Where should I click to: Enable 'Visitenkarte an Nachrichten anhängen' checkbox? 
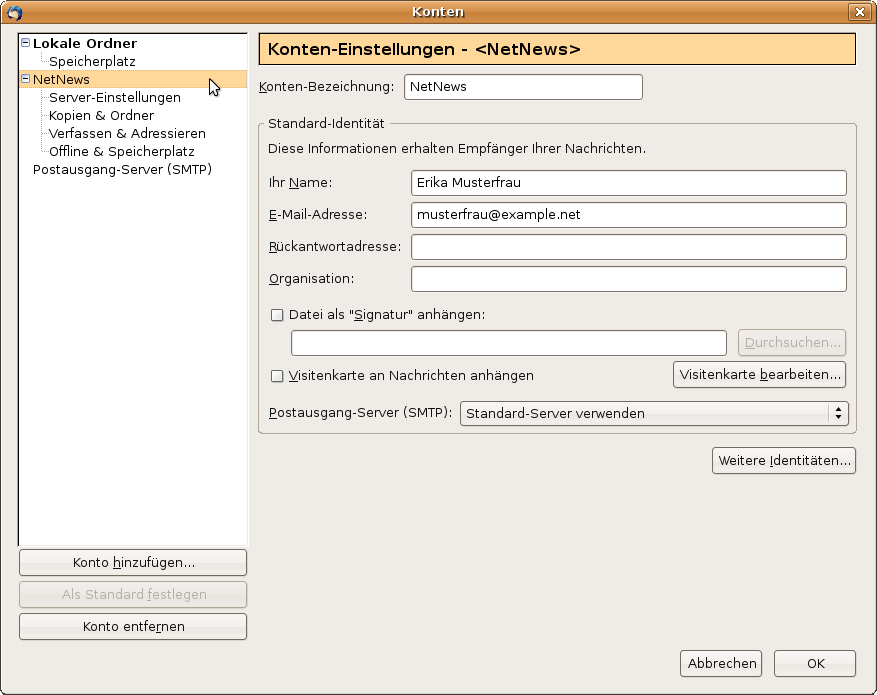click(276, 375)
